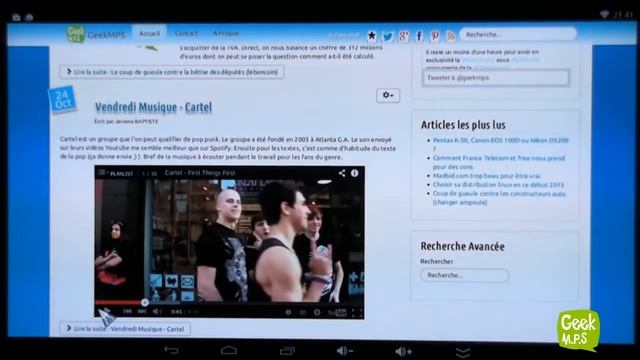Click the watch later clock icon
The height and width of the screenshot is (360, 640).
point(288,312)
